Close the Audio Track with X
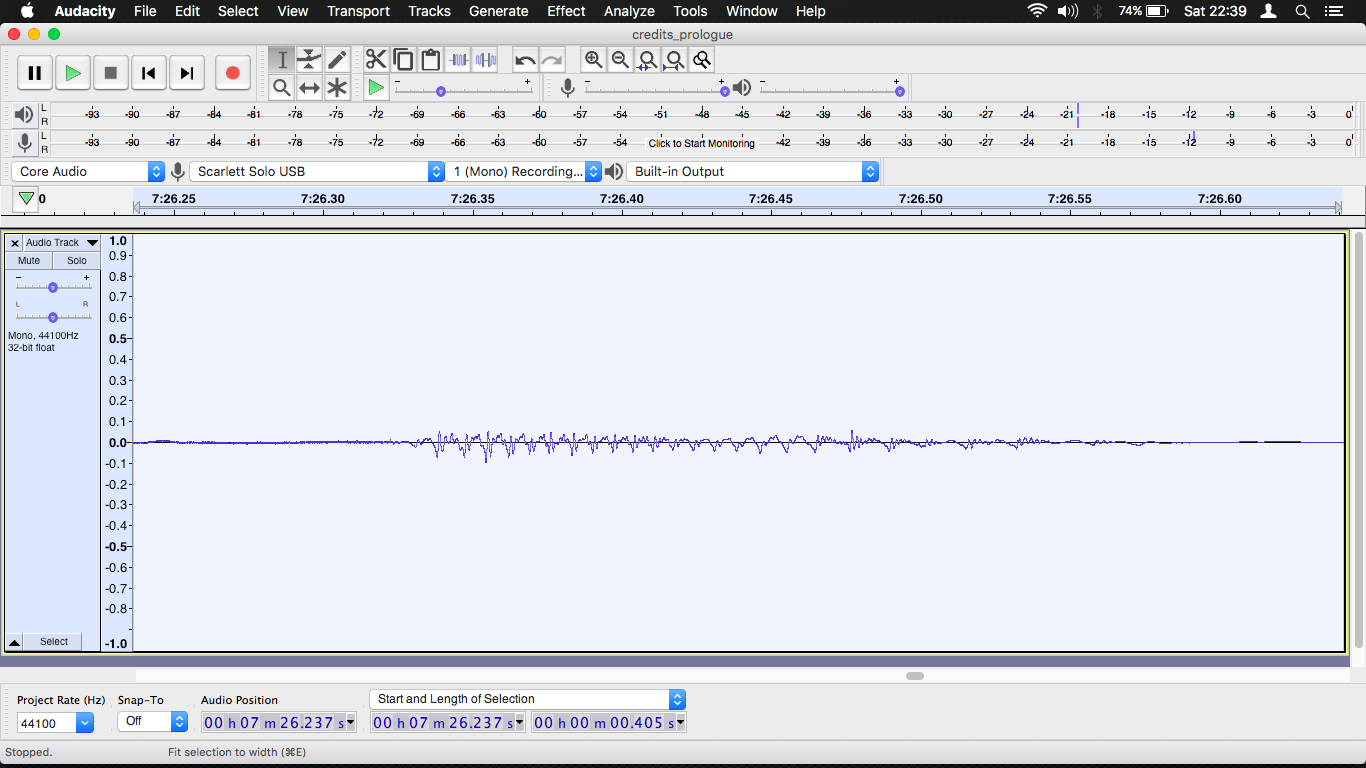 click(14, 243)
